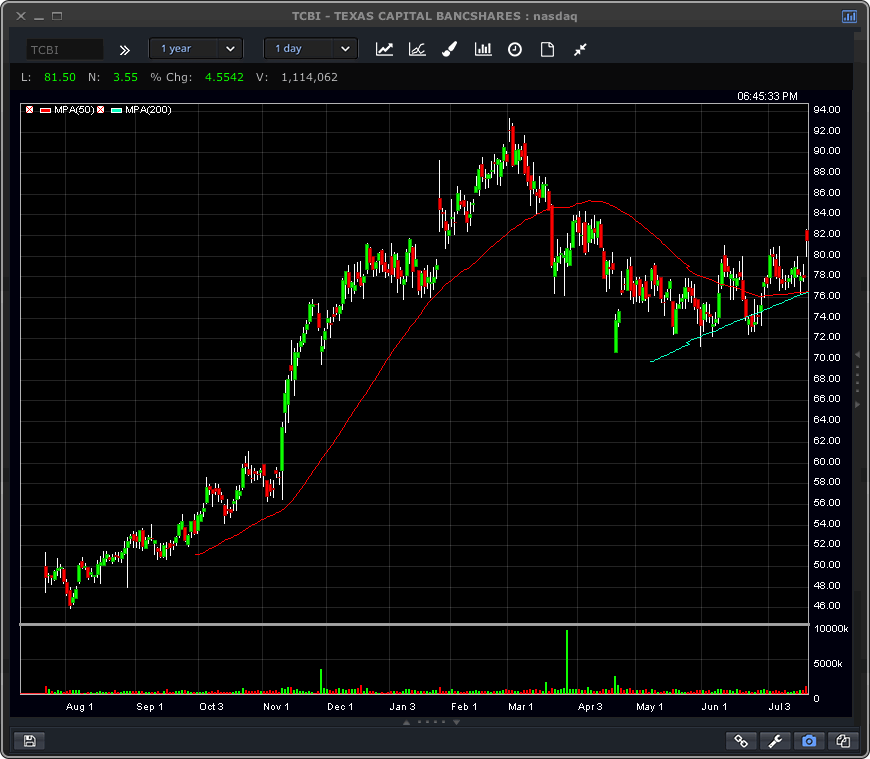Screen dimensions: 870x759
Task: Click the blank page template icon
Action: point(547,49)
